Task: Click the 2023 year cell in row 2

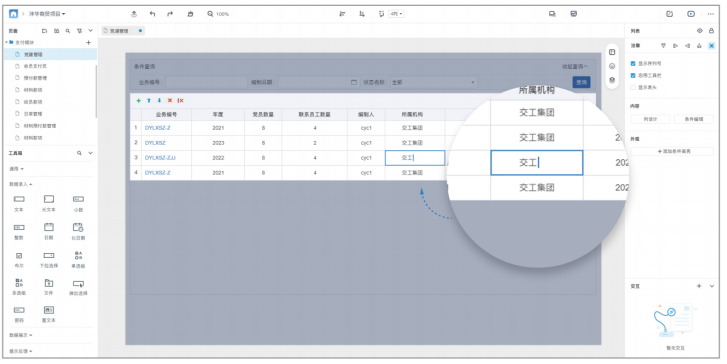Action: 218,143
